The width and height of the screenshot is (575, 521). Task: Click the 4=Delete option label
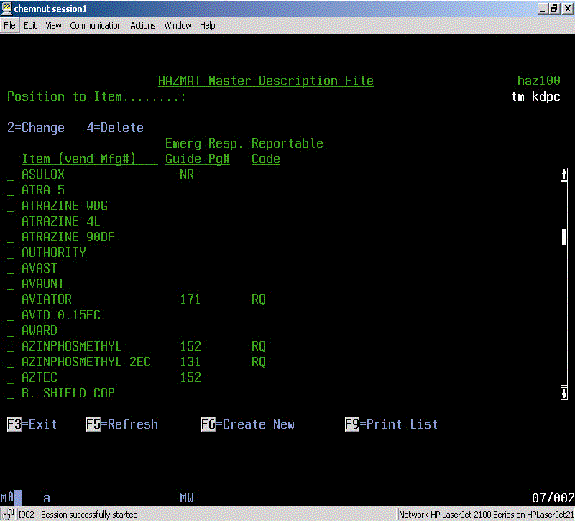pyautogui.click(x=115, y=128)
